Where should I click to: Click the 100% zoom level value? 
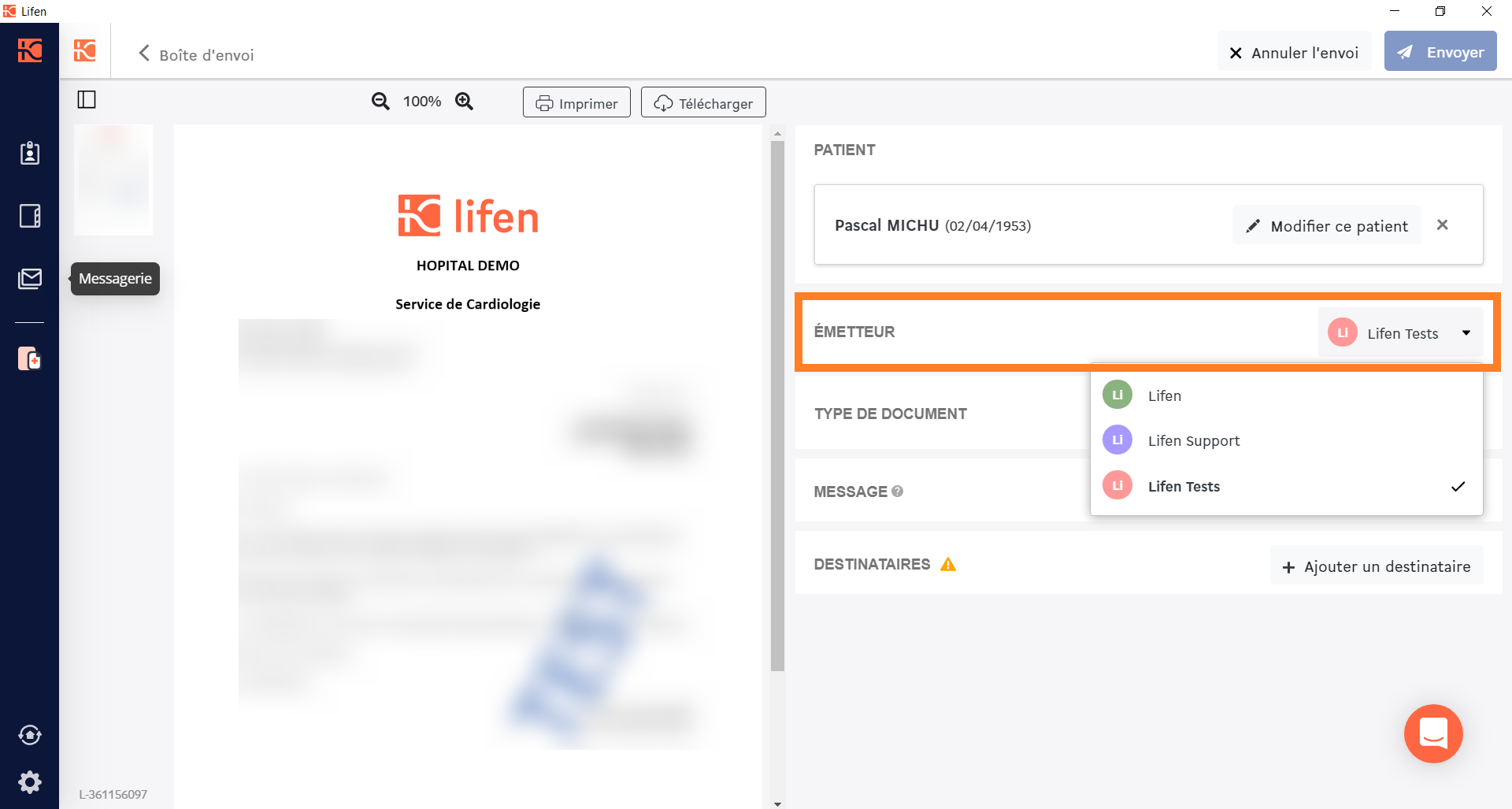pos(422,101)
